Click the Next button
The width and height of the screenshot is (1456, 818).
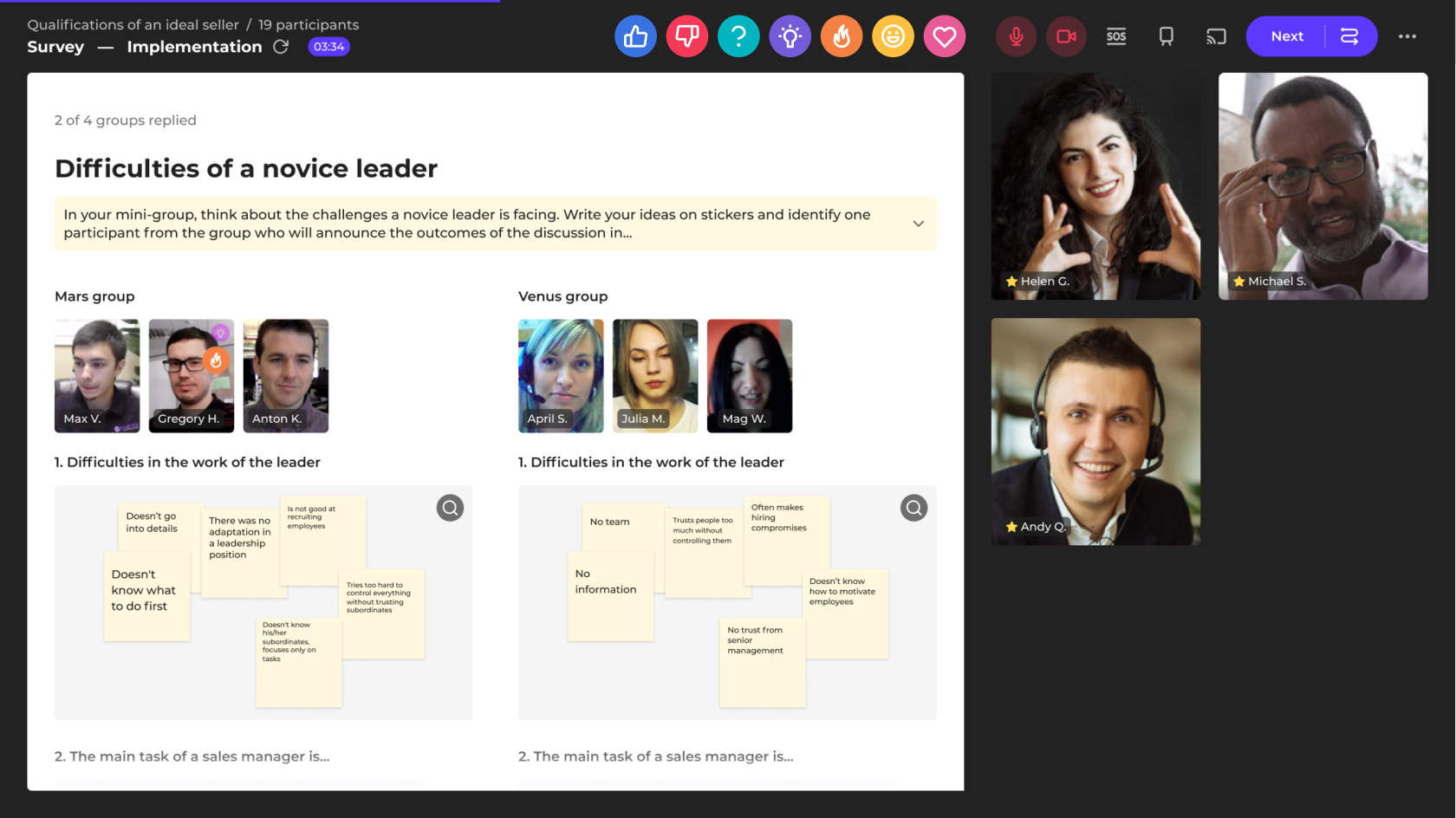pyautogui.click(x=1286, y=36)
